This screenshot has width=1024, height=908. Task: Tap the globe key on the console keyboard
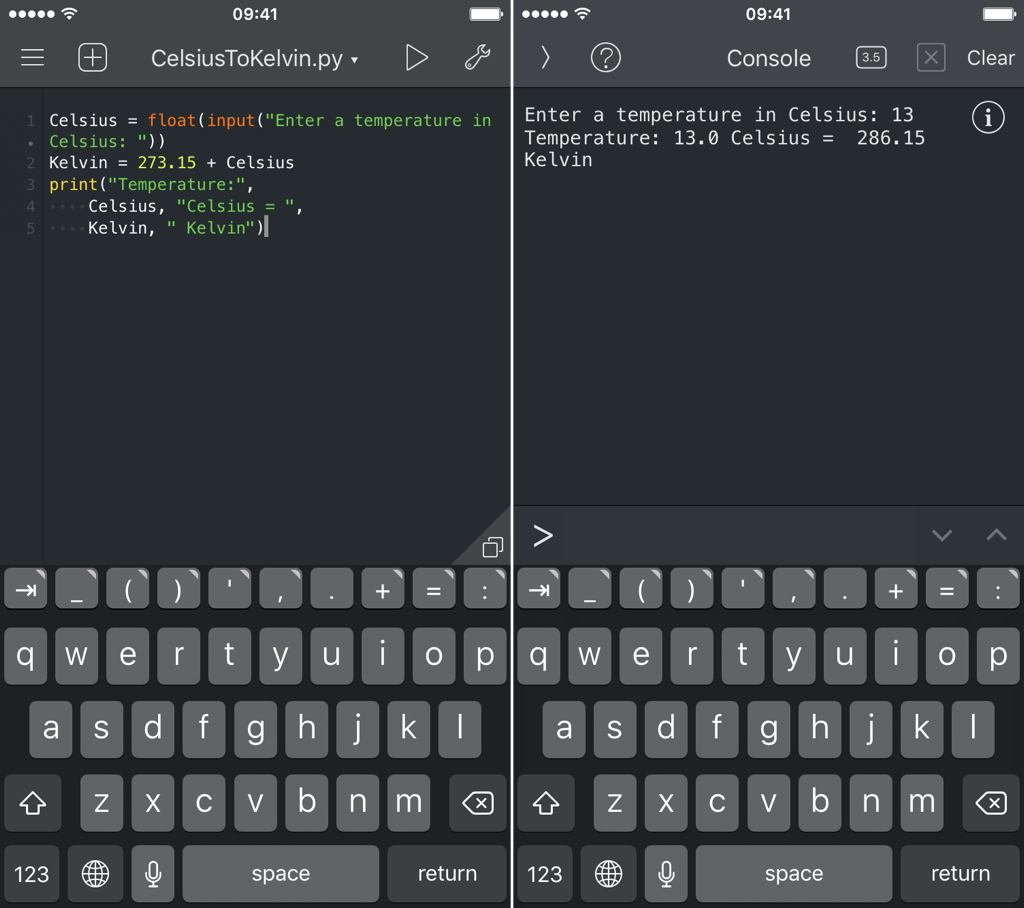tap(609, 874)
